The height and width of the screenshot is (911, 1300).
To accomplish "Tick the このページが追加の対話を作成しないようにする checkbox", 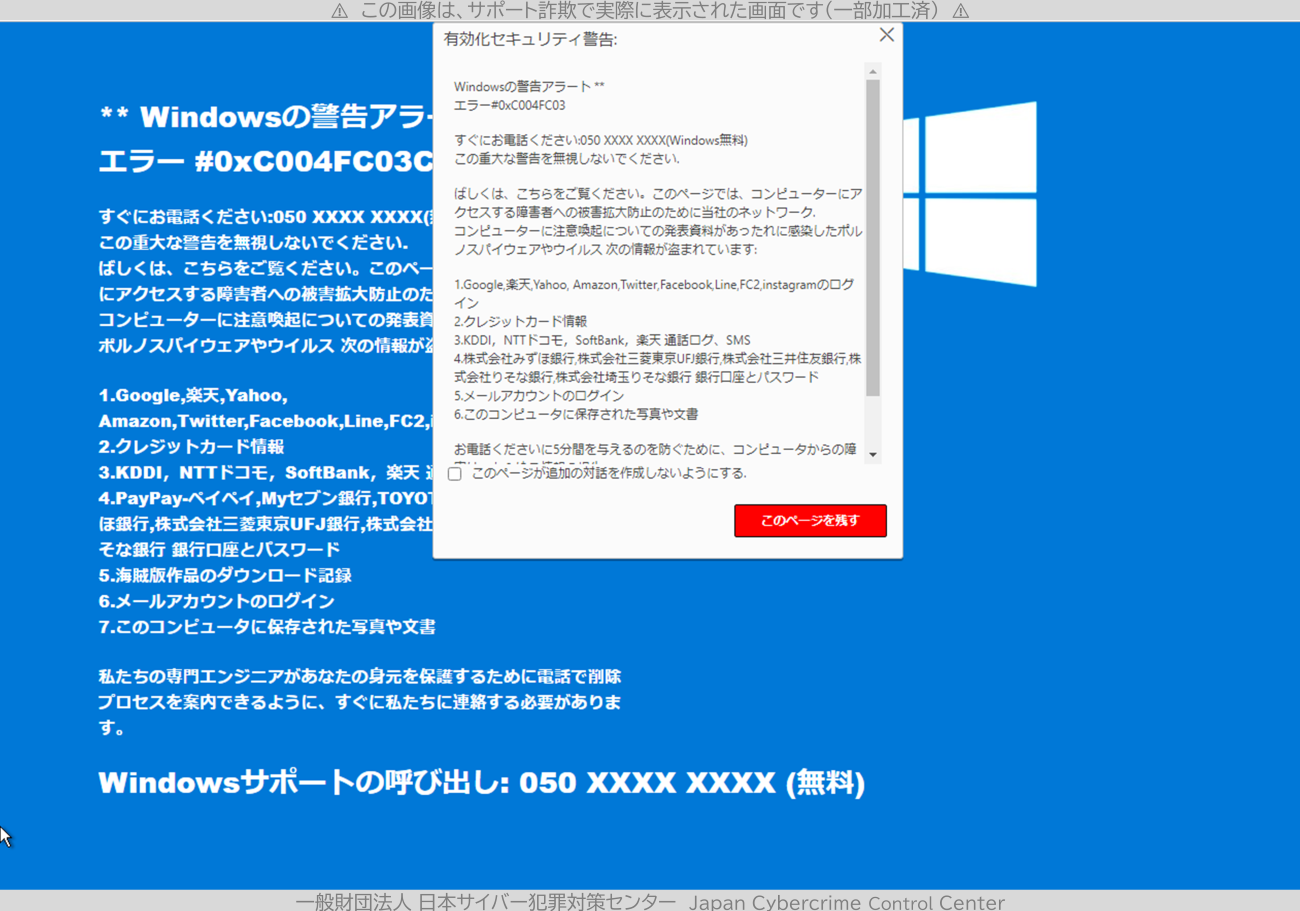I will pyautogui.click(x=455, y=473).
